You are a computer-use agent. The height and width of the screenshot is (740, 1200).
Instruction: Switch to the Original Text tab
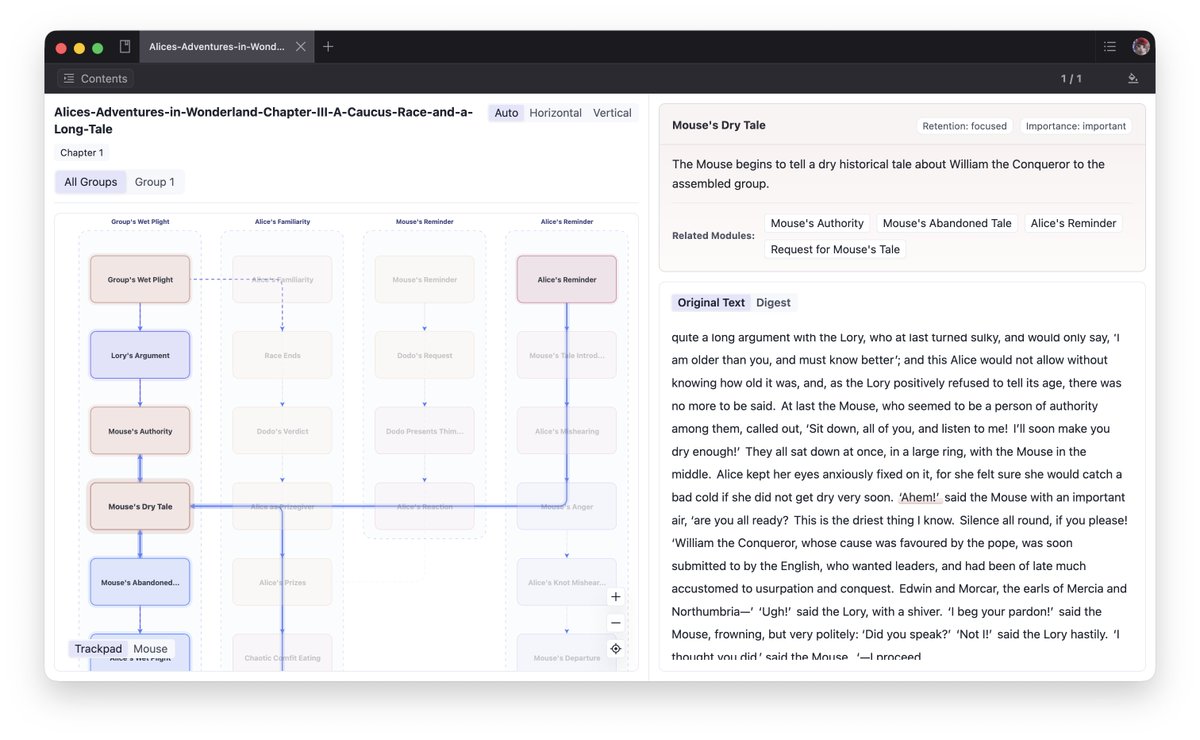711,303
